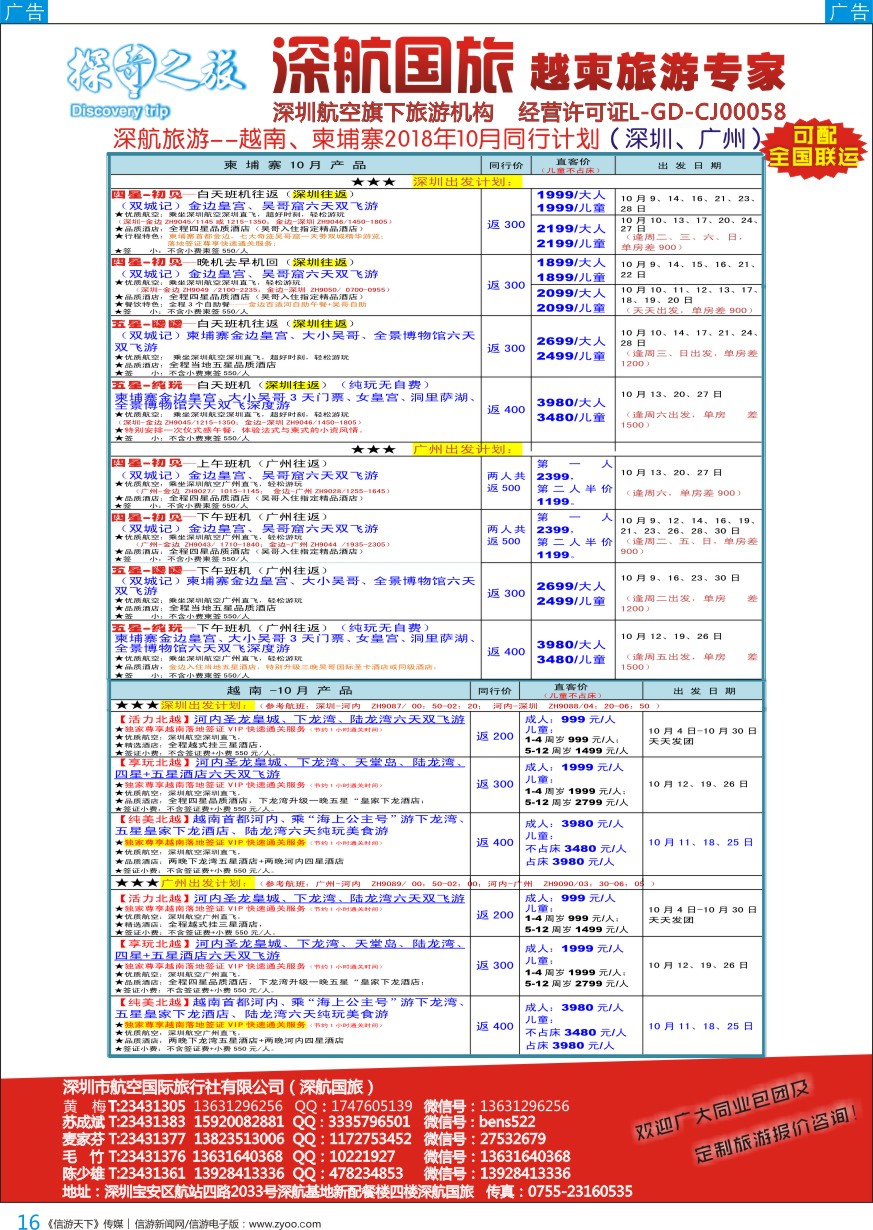The width and height of the screenshot is (873, 1230).
Task: Select dates 10月9、16、23、30日
Action: [x=680, y=578]
